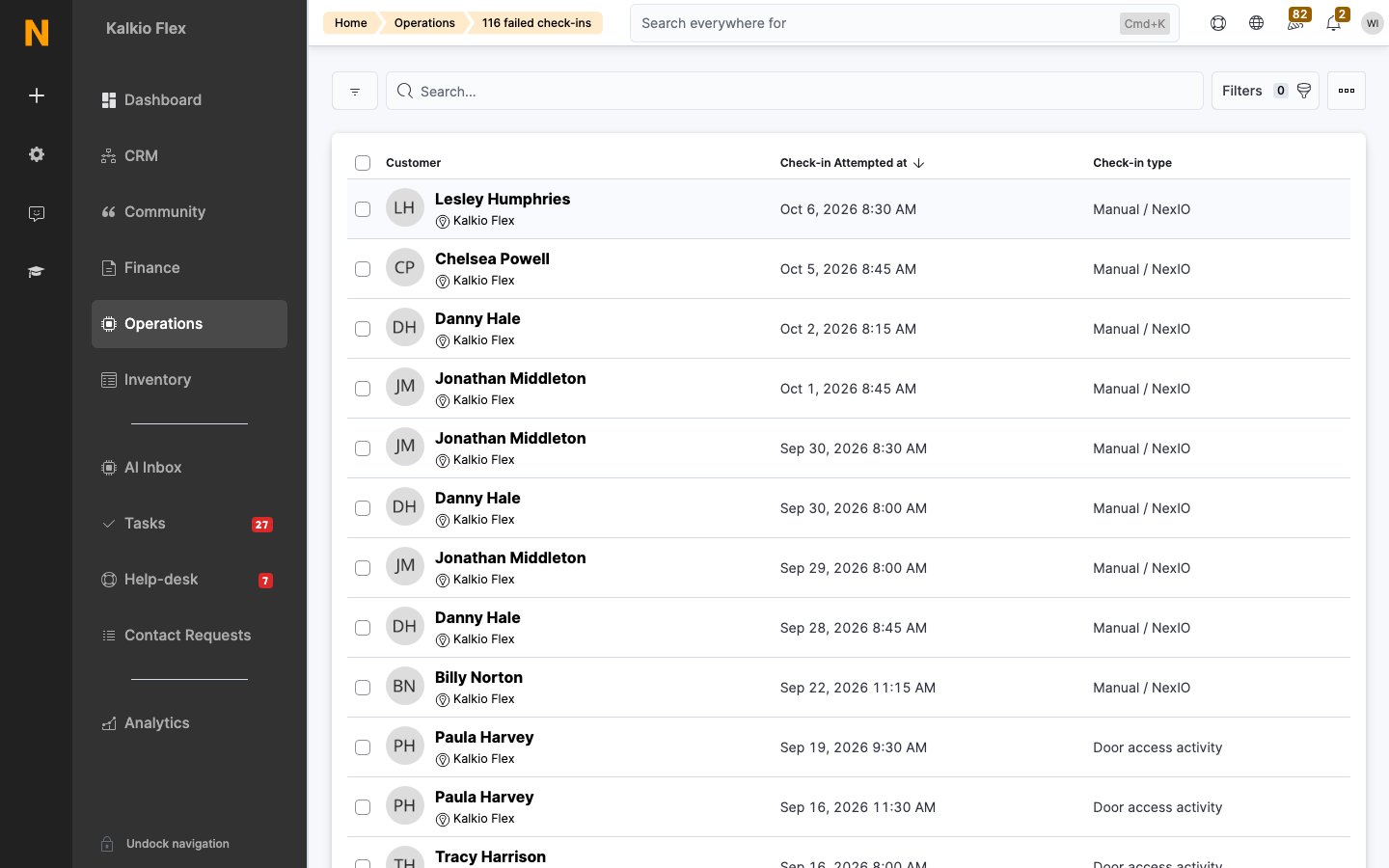Open the Filters panel button
This screenshot has height=868, width=1389.
click(1266, 91)
